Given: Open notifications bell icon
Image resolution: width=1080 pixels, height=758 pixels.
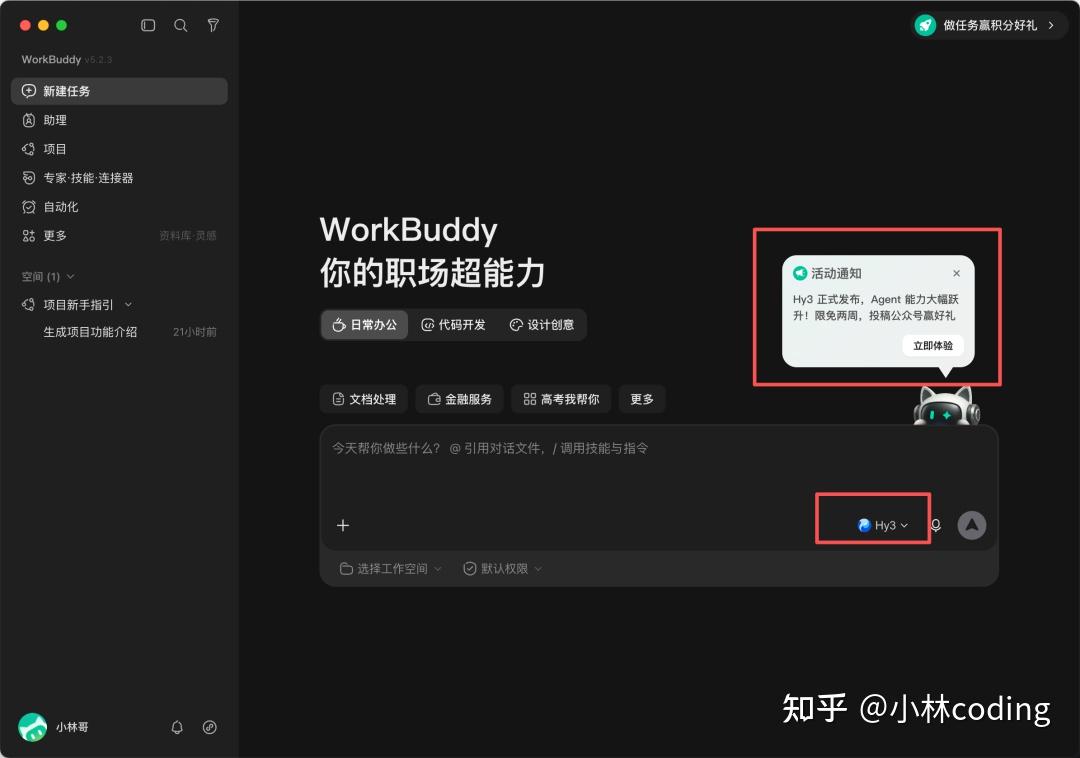Looking at the screenshot, I should [x=177, y=727].
